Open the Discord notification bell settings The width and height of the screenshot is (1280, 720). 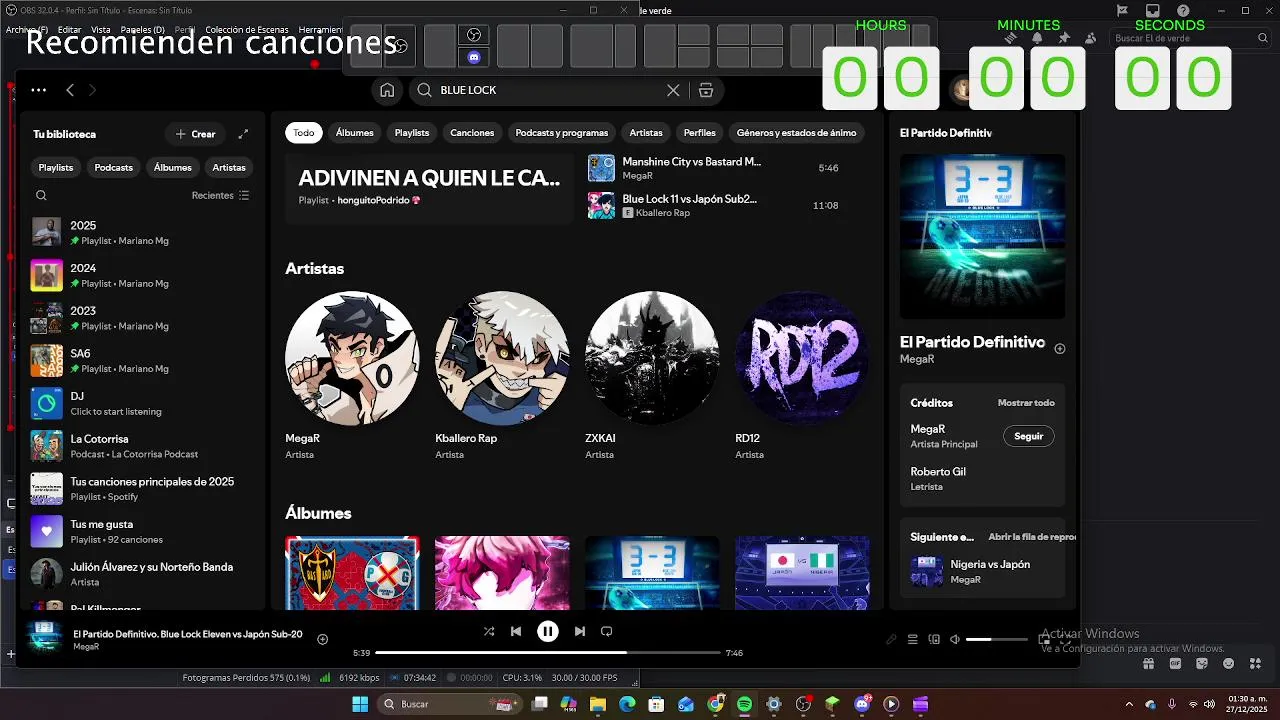(x=1037, y=38)
